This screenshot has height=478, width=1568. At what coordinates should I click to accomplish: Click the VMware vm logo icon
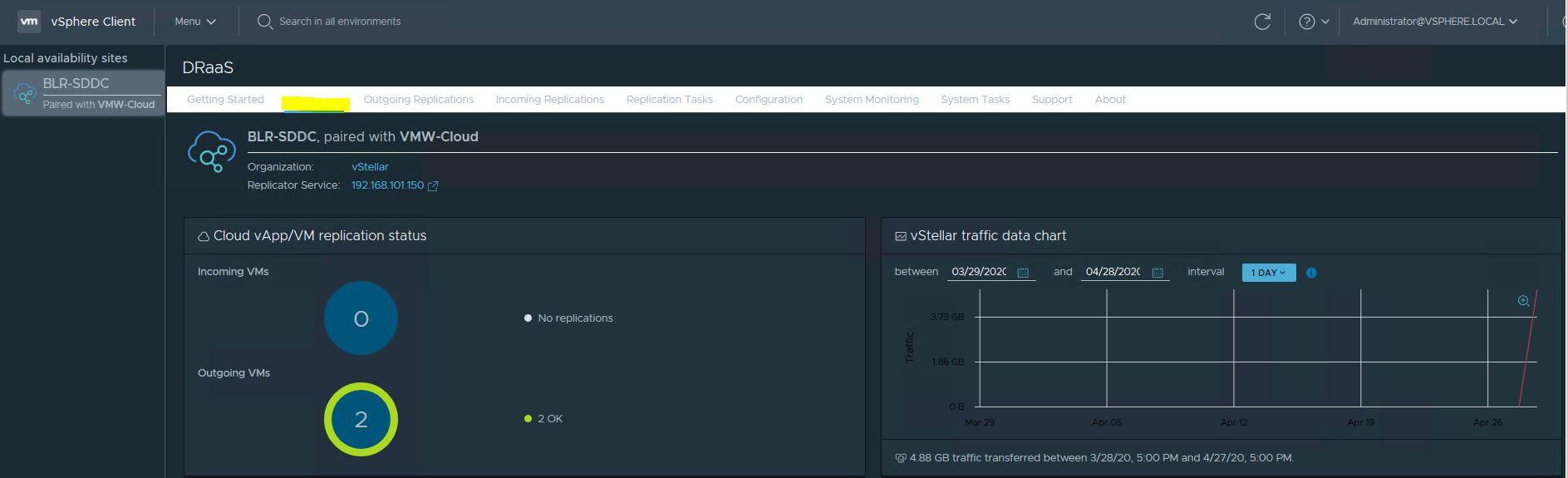click(x=29, y=22)
